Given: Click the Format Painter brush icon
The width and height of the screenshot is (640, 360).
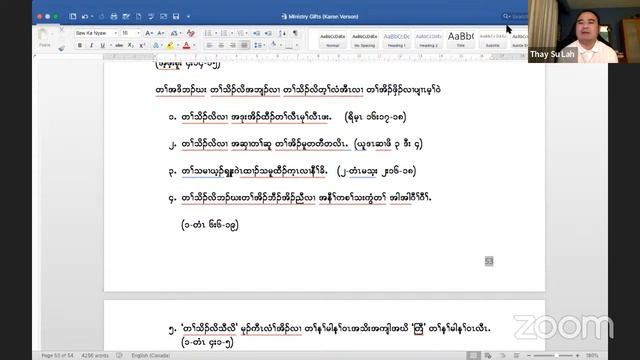Looking at the screenshot, I should tap(61, 48).
